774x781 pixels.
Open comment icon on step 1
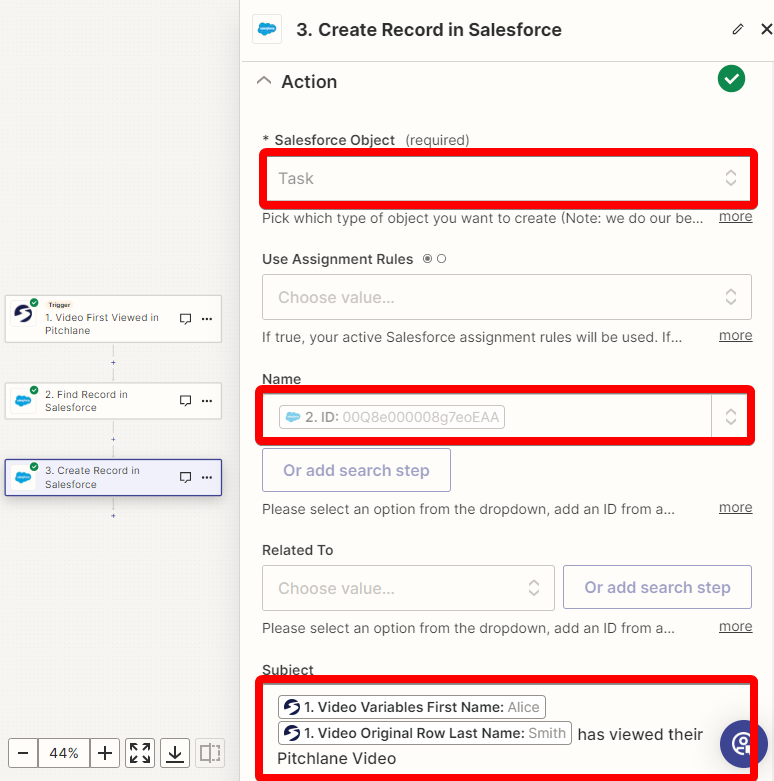coord(185,319)
